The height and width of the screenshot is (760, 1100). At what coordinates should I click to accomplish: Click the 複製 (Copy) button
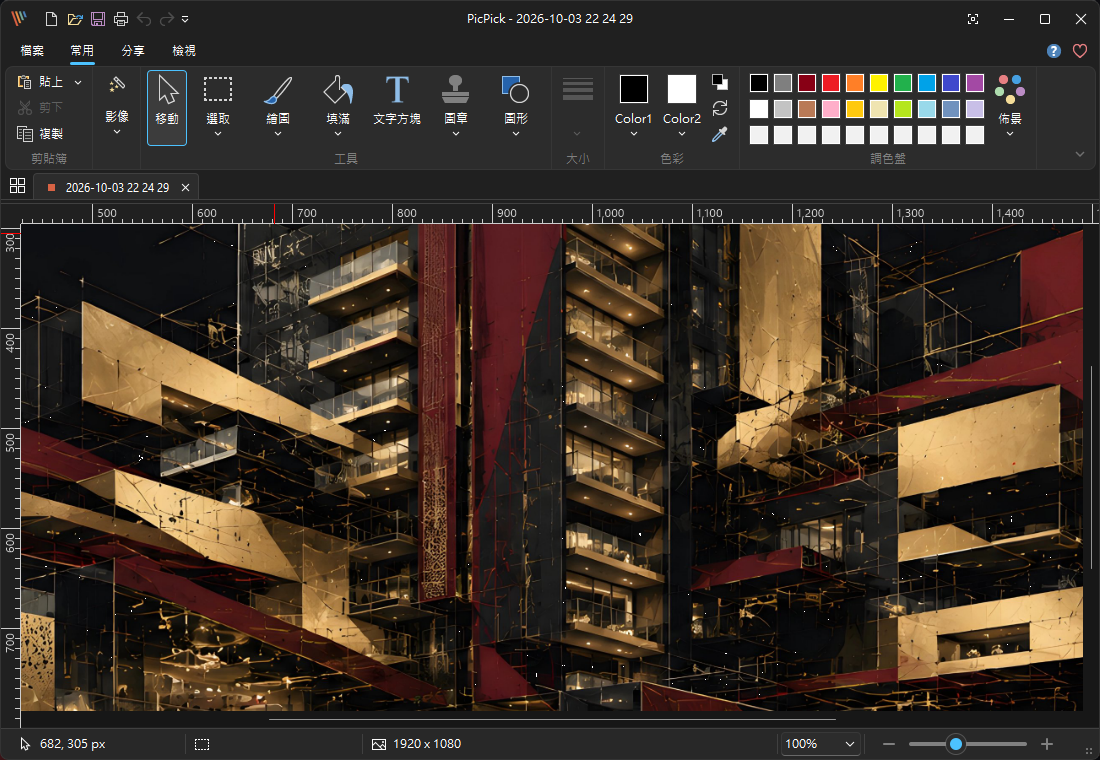point(40,133)
